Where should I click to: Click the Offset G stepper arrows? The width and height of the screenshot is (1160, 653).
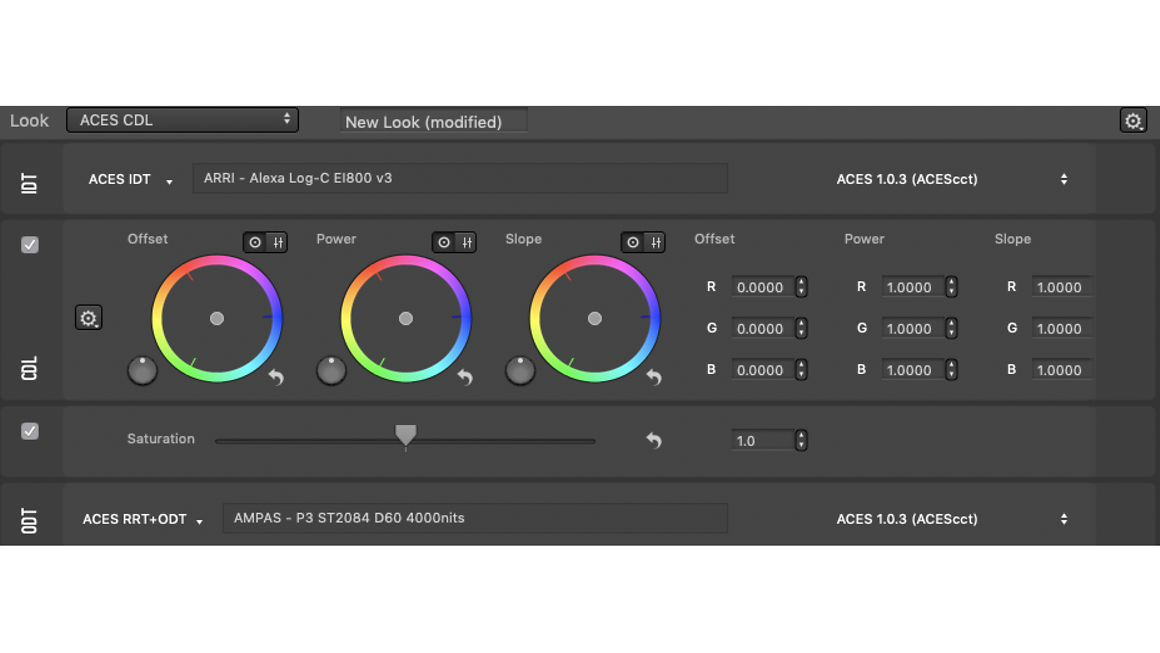[801, 328]
